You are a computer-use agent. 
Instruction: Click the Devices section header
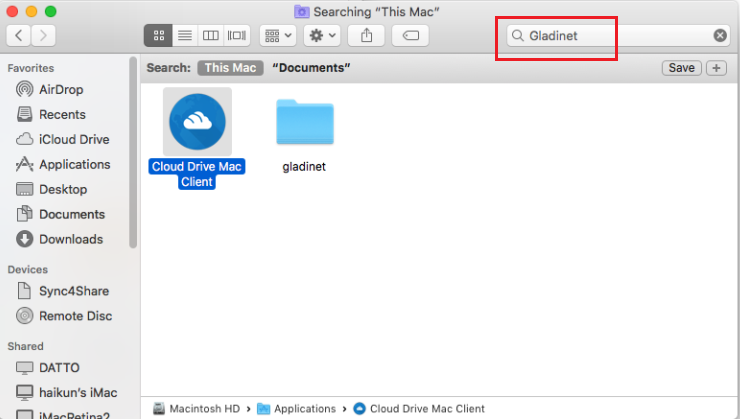(x=27, y=269)
